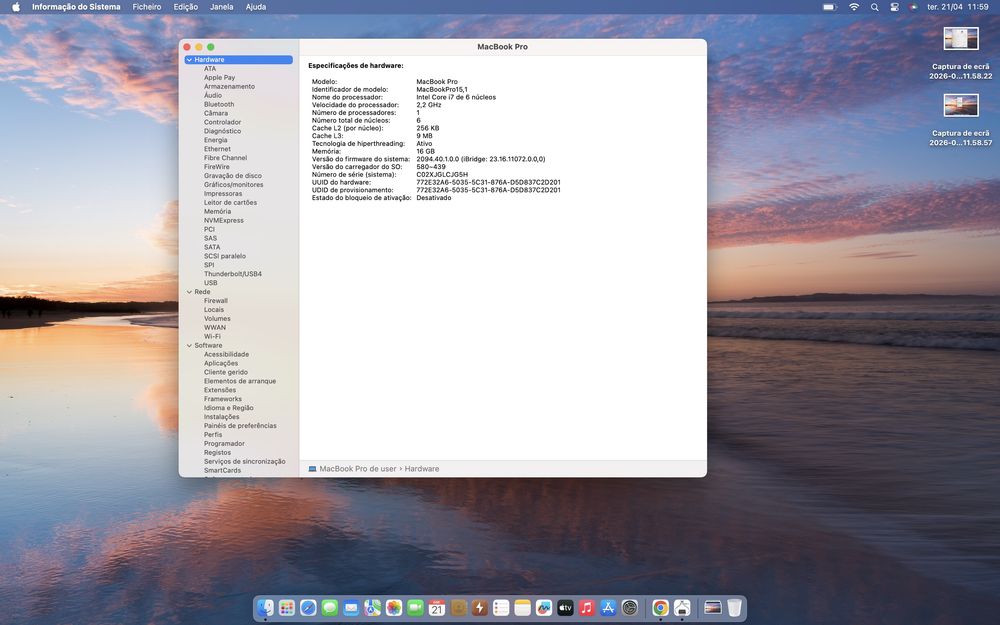Viewport: 1000px width, 625px height.
Task: Select Extensões under Software
Action: (x=220, y=390)
